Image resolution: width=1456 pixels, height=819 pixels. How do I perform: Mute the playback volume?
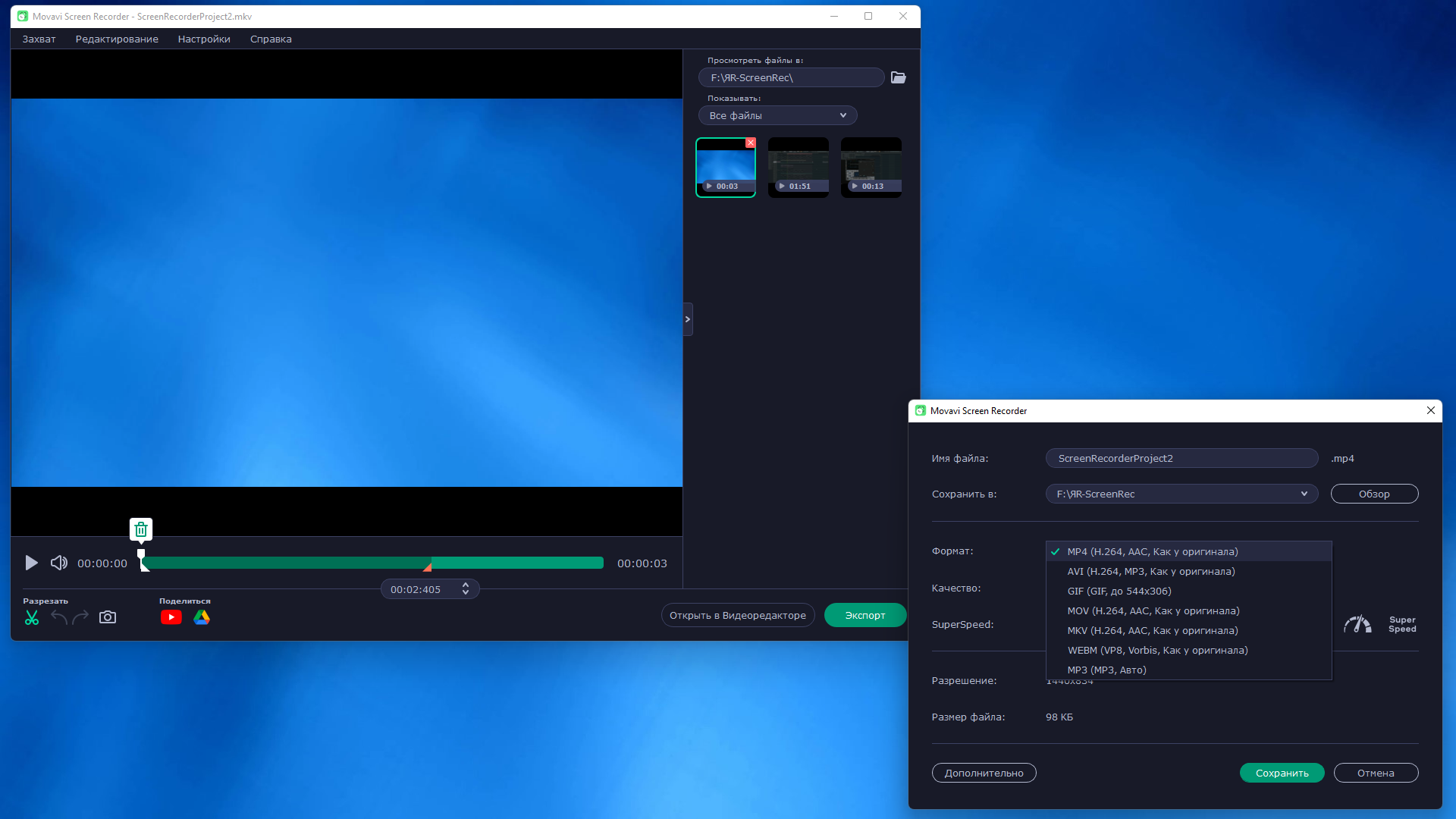[x=58, y=563]
